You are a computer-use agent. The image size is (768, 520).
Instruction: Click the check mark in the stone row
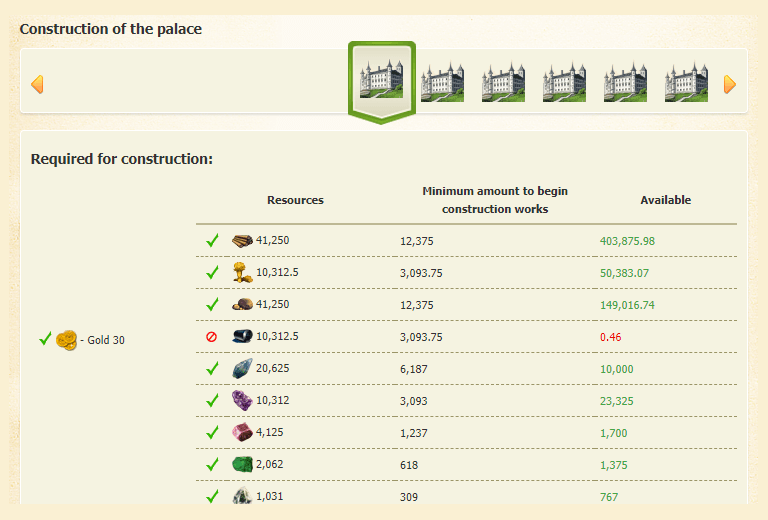click(212, 305)
